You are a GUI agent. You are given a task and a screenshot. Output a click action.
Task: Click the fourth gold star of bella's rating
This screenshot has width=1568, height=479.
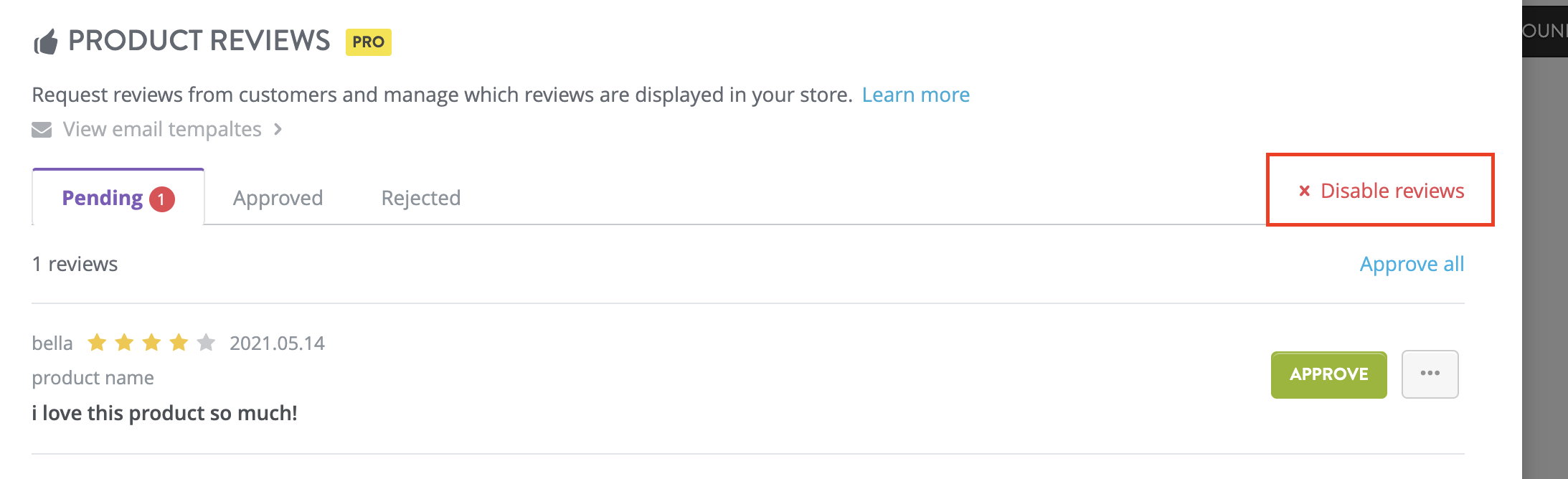(x=179, y=343)
